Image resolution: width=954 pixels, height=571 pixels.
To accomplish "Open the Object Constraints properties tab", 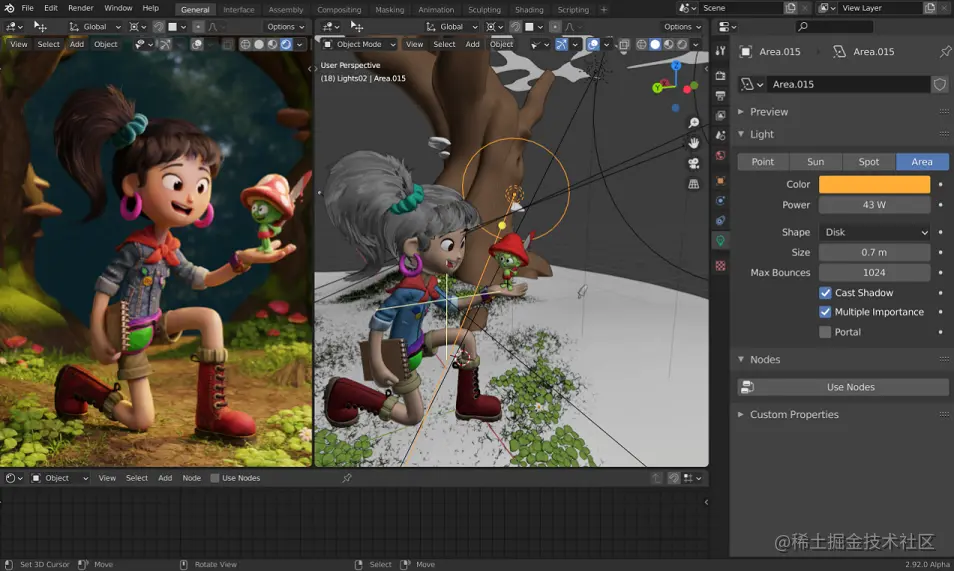I will [x=720, y=220].
